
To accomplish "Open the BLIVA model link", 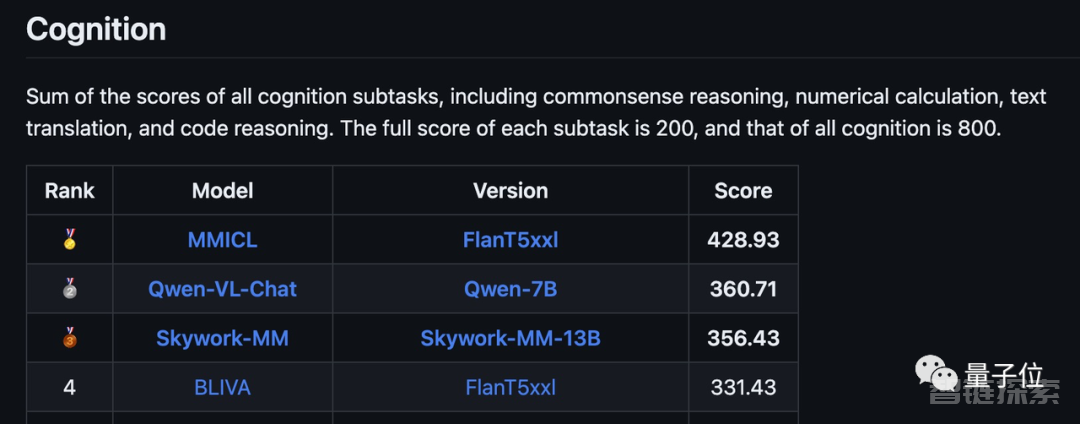I will tap(222, 388).
